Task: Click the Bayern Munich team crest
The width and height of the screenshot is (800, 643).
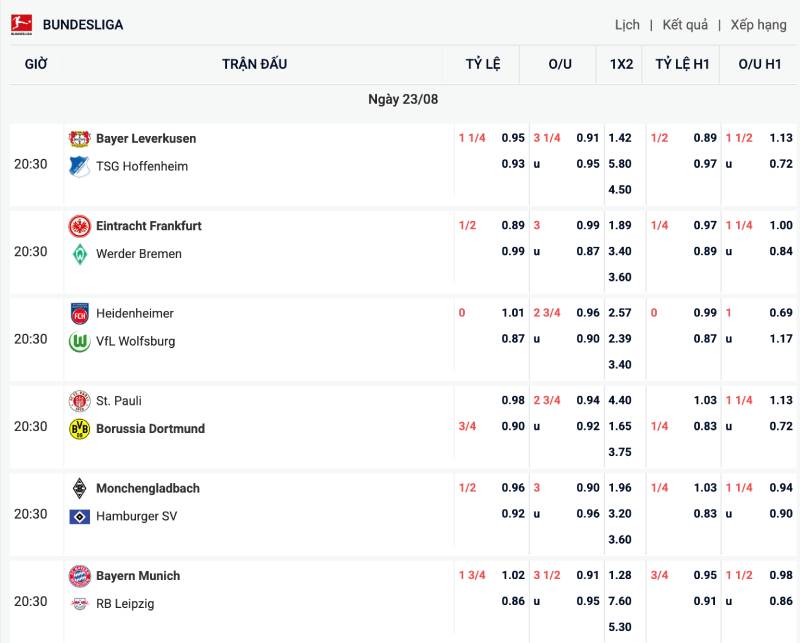Action: click(x=79, y=576)
